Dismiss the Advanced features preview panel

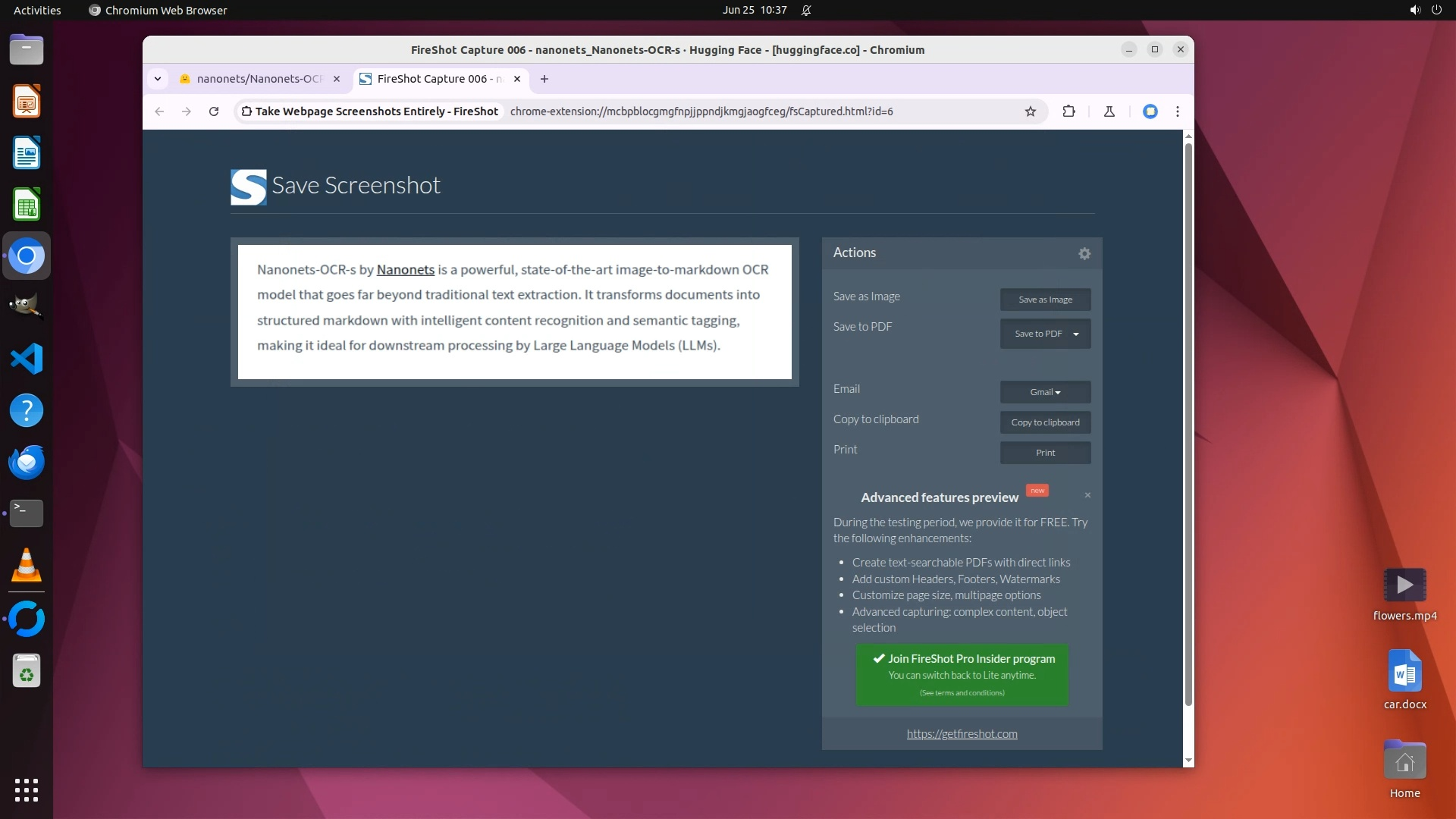click(x=1087, y=495)
